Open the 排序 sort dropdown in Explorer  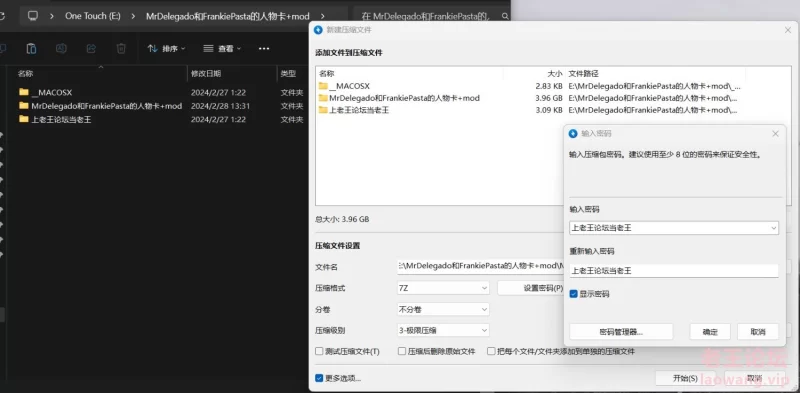coord(167,48)
